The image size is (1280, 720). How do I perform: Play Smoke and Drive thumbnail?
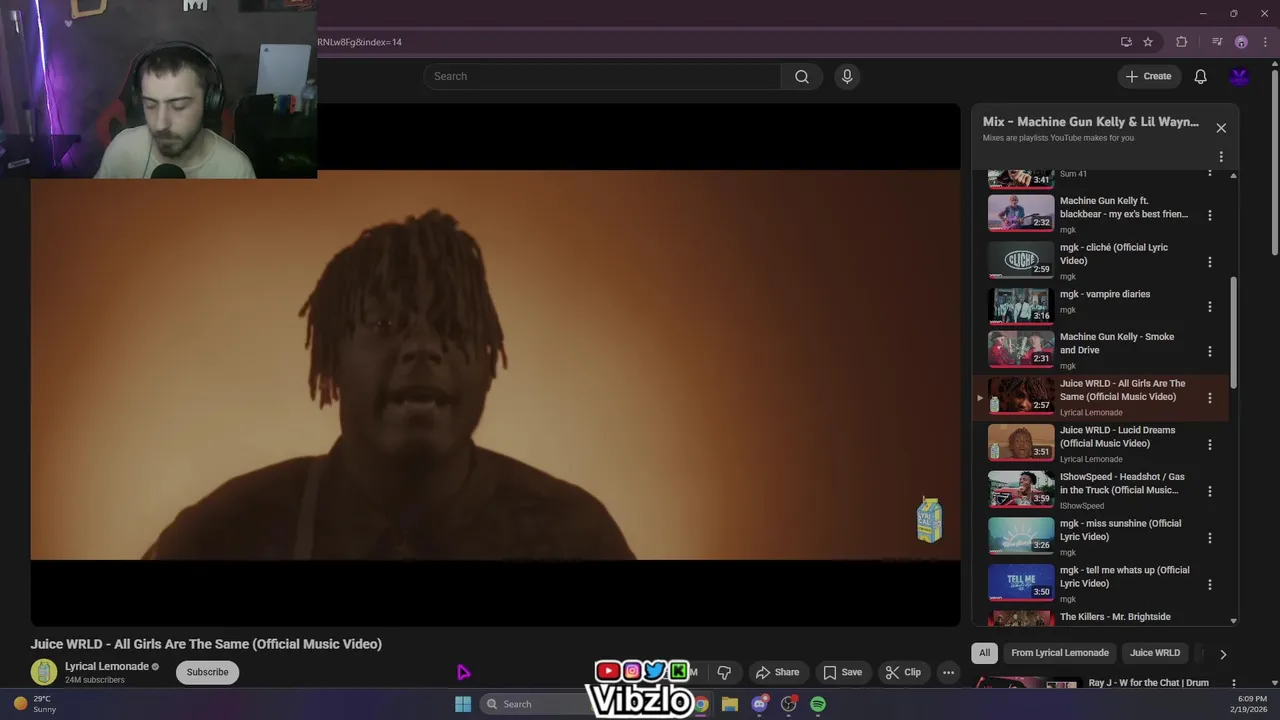[x=1020, y=349]
